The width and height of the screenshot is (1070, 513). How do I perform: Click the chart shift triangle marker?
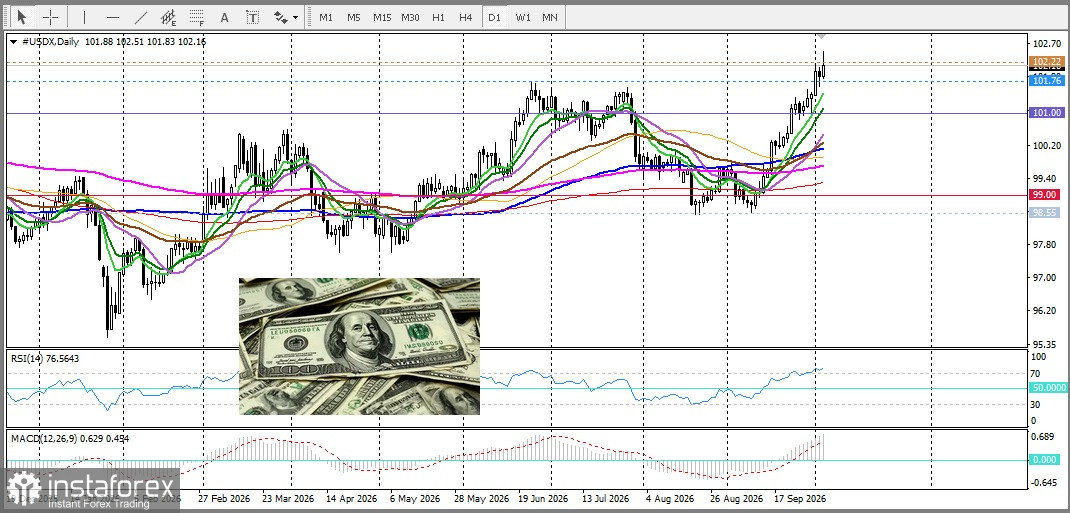823,36
